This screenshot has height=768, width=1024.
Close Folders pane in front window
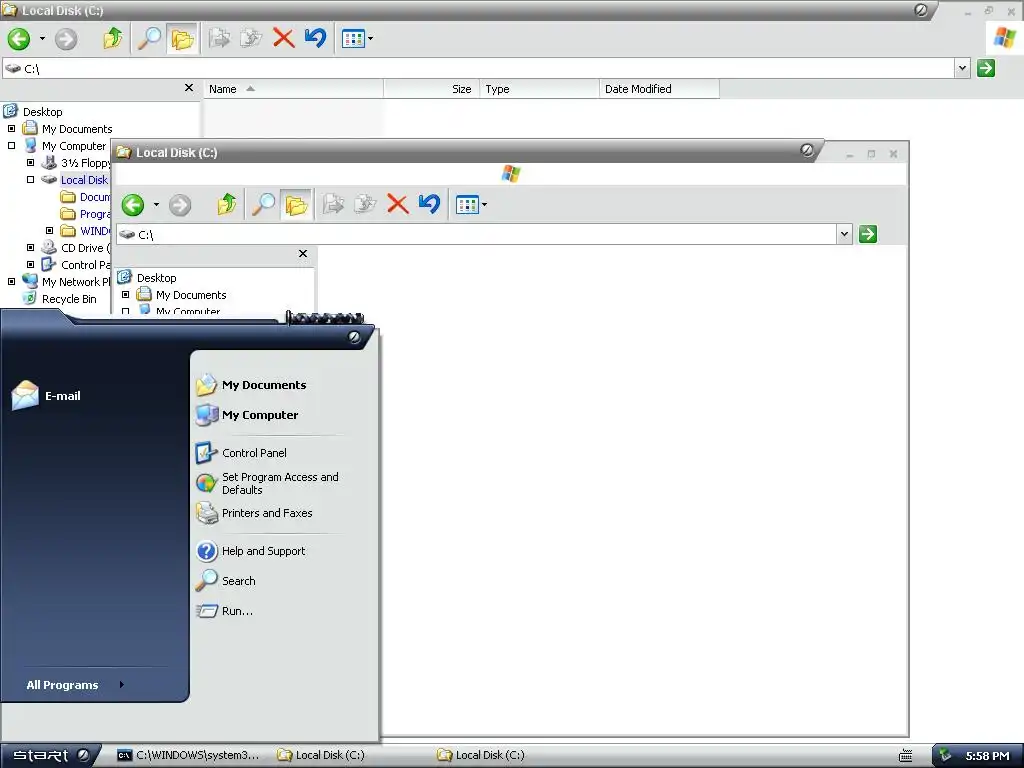(303, 253)
